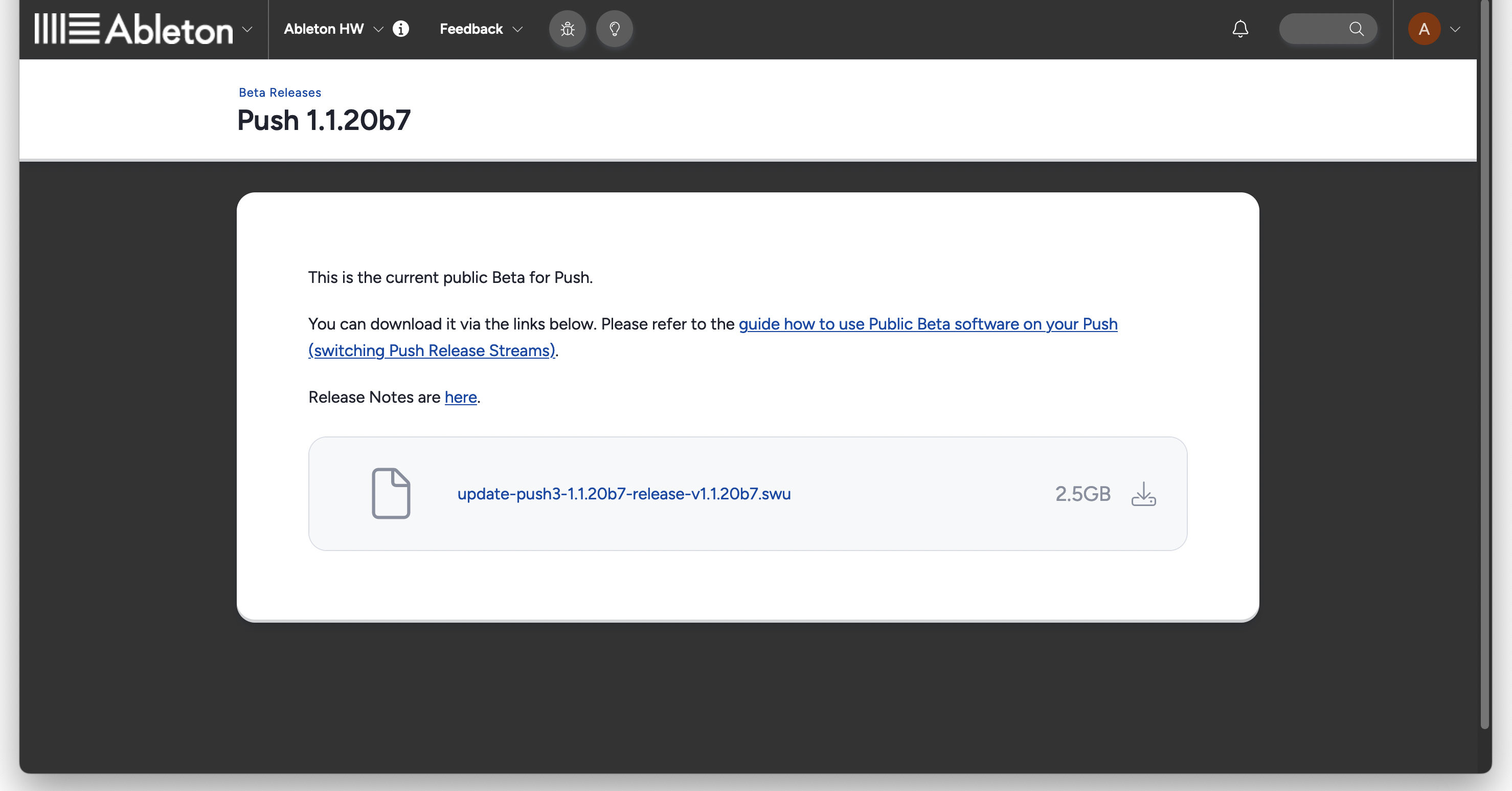
Task: Expand the Feedback dropdown chevron
Action: tap(518, 29)
